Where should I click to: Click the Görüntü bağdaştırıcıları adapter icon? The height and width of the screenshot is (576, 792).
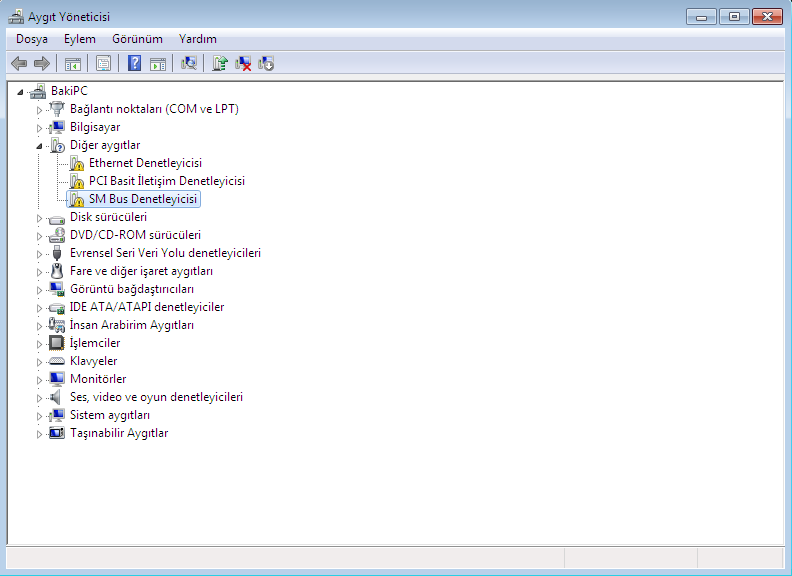click(57, 289)
